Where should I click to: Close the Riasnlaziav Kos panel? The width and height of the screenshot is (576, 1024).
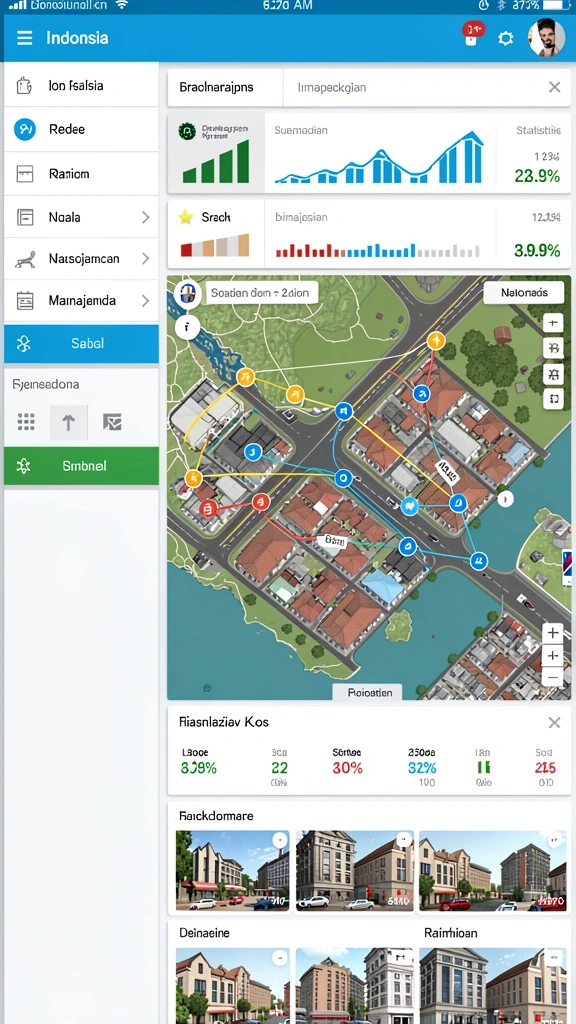click(554, 722)
